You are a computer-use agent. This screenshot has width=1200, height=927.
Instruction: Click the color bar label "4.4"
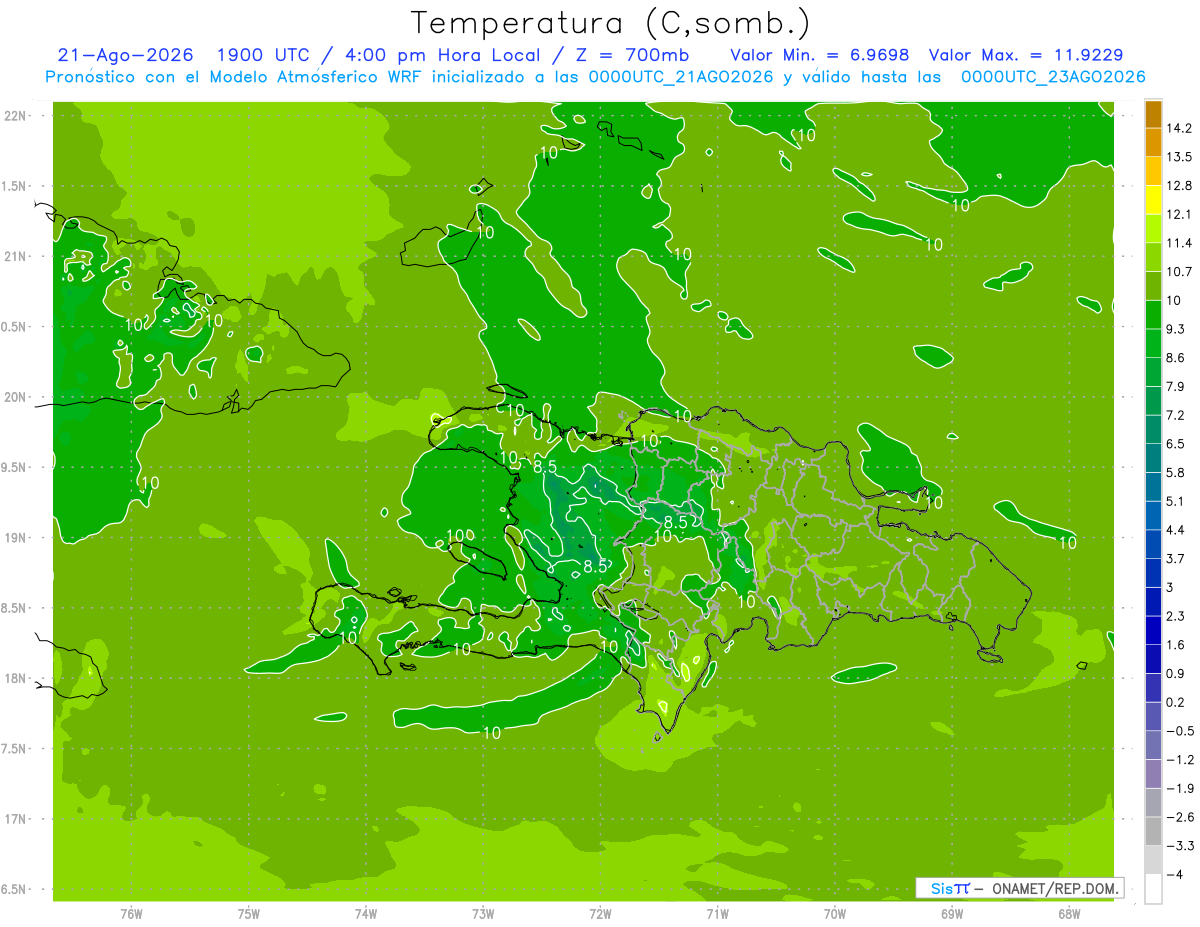[x=1175, y=530]
